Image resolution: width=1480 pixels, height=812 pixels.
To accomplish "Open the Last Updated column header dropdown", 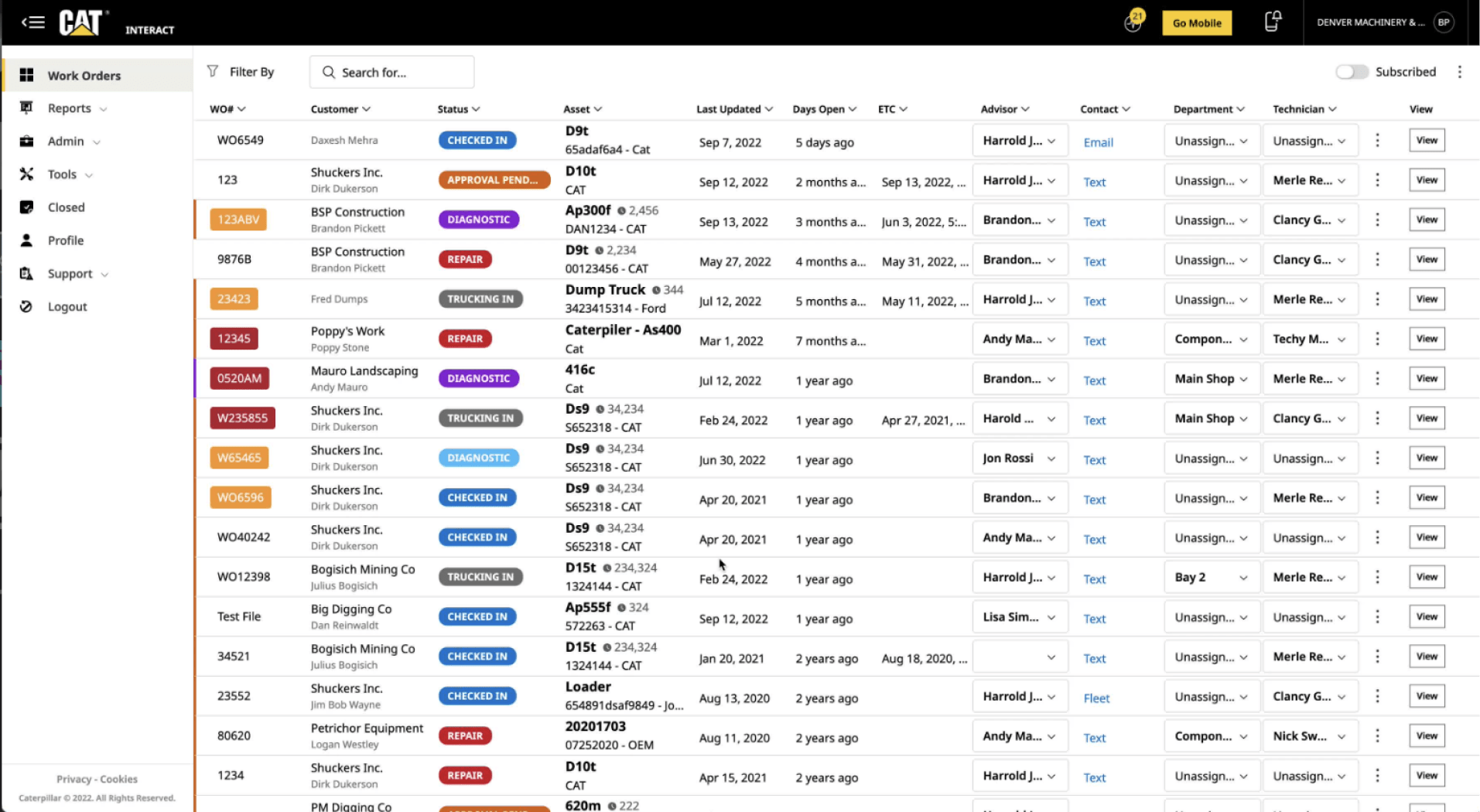I will coord(734,109).
